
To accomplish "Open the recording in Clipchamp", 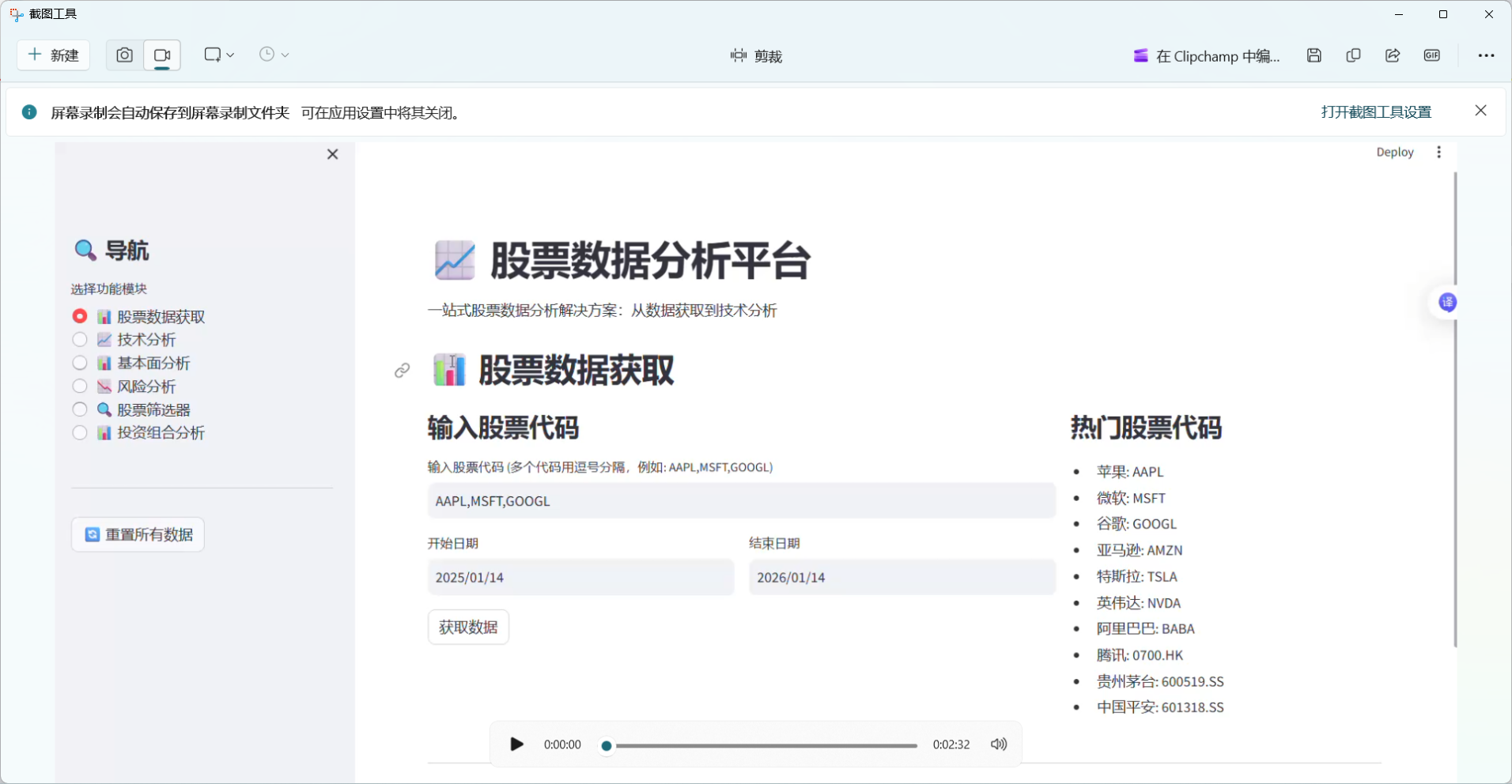I will pyautogui.click(x=1206, y=55).
